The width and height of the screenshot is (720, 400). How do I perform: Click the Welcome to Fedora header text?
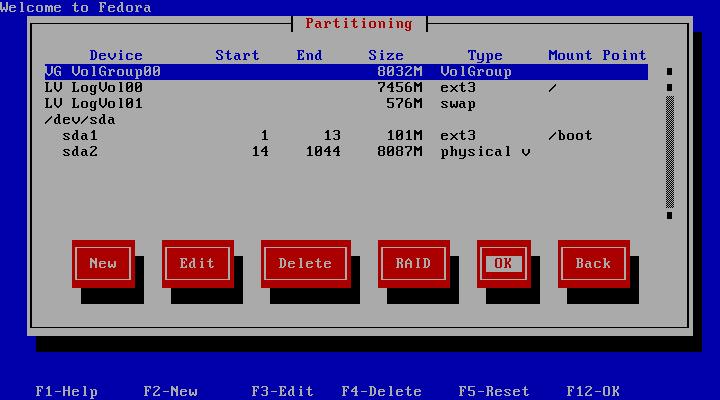coord(76,7)
